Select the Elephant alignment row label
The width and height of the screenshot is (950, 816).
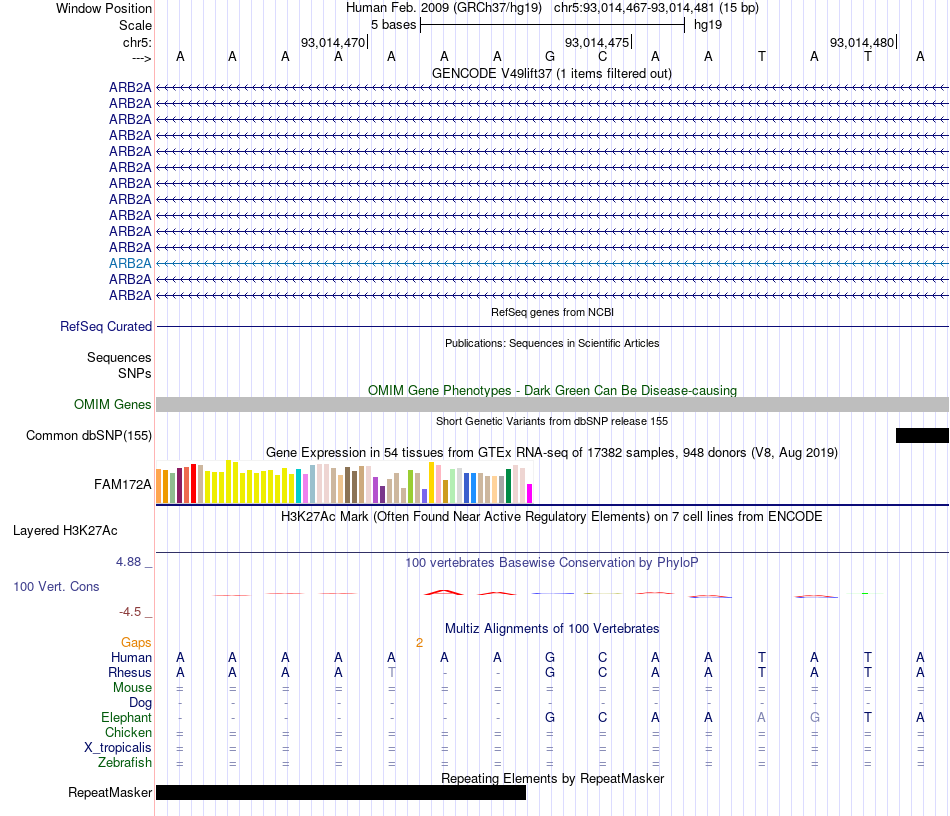[126, 718]
